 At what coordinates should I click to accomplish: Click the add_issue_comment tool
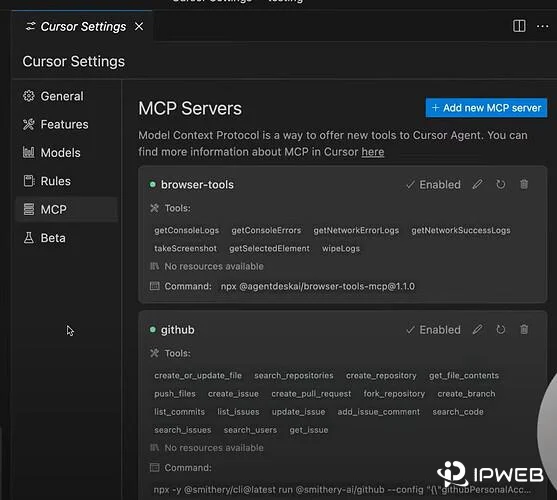[x=379, y=412]
